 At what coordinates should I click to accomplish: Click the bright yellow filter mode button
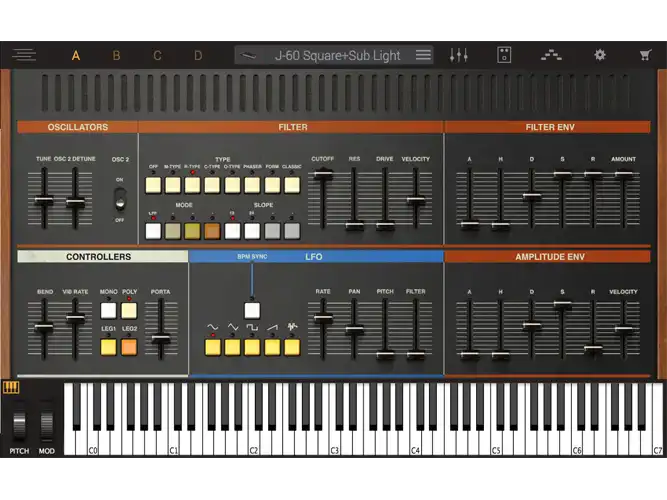point(192,231)
